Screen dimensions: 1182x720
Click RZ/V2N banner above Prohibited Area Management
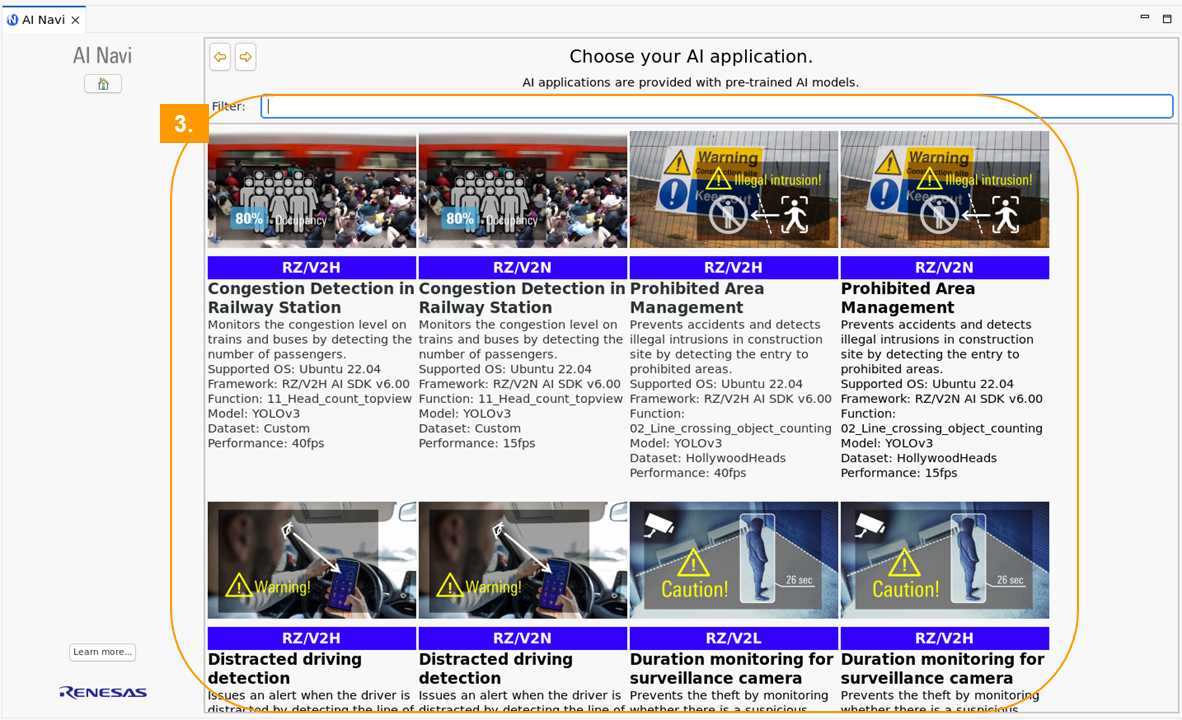945,268
